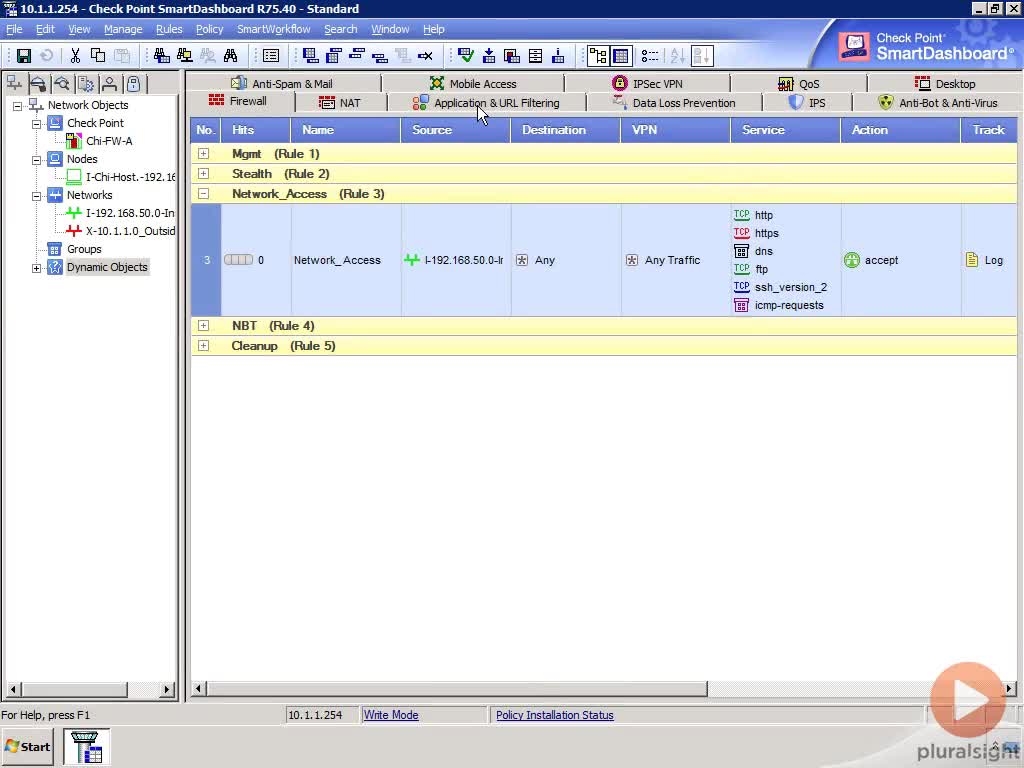Click the dns service icon in rule 3
This screenshot has height=768, width=1024.
(x=741, y=251)
